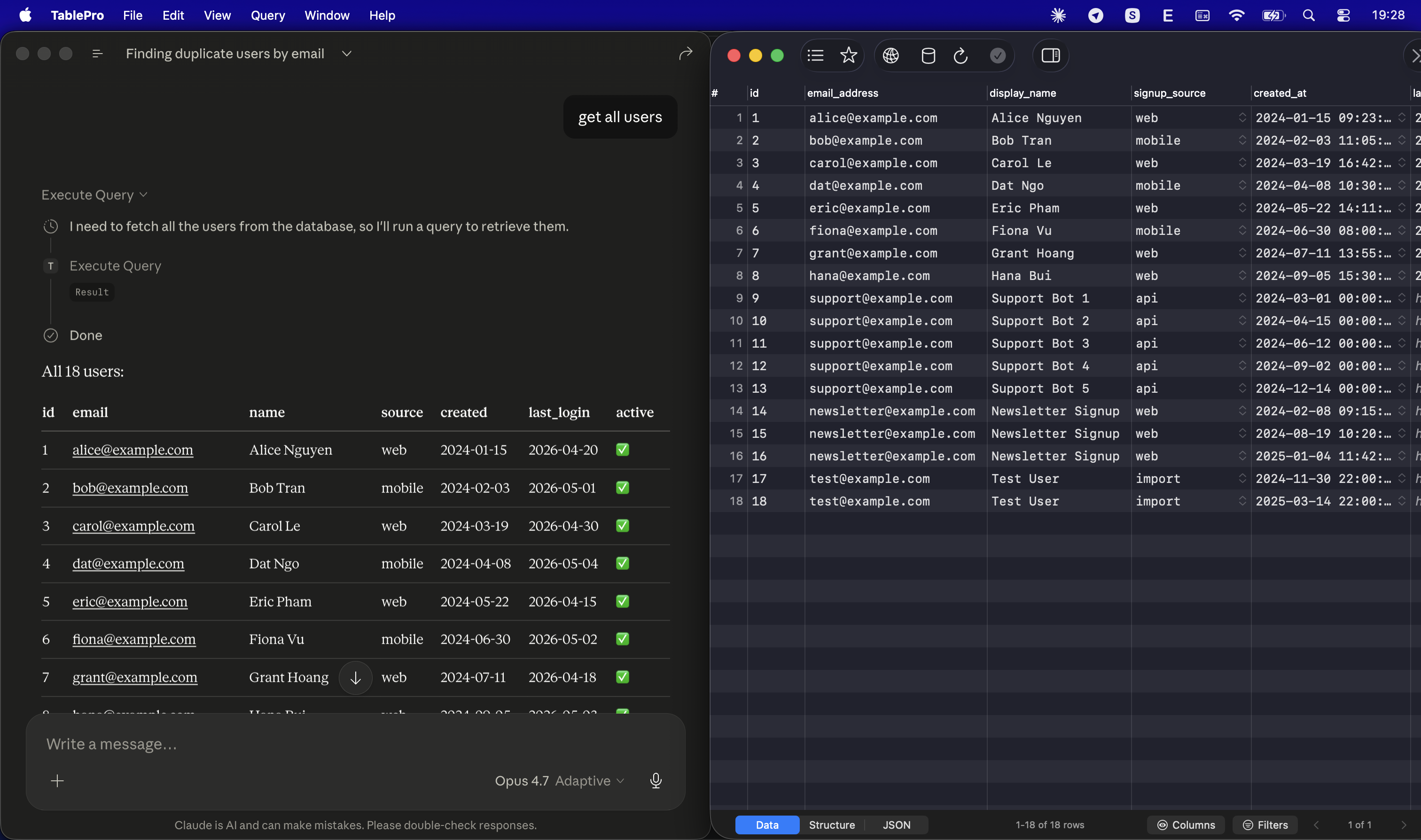Click the Wi-Fi status icon
This screenshot has width=1421, height=840.
[x=1236, y=16]
